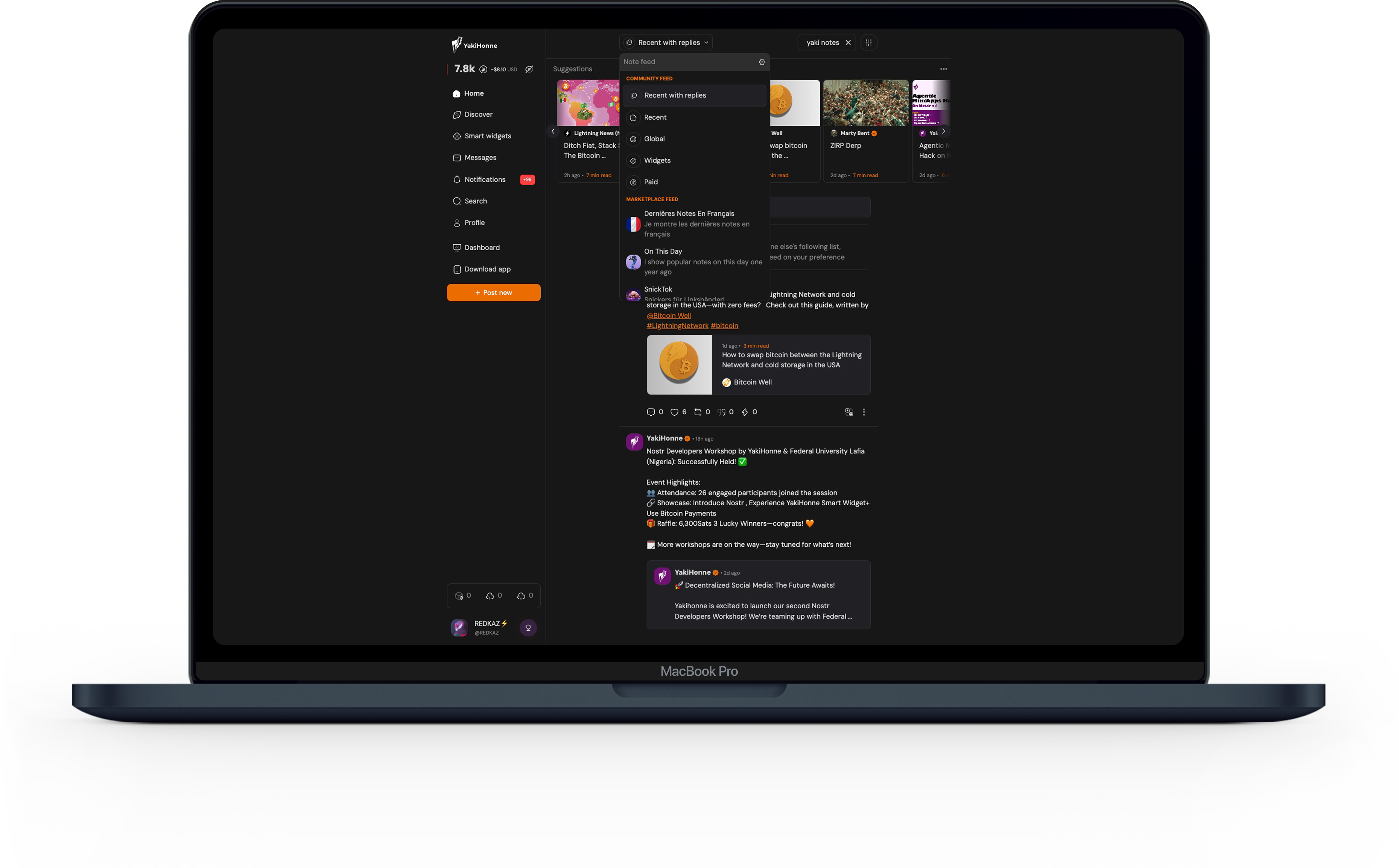Open YakiHonne author name on 18h ago post
The height and width of the screenshot is (868, 1399).
[x=664, y=438]
